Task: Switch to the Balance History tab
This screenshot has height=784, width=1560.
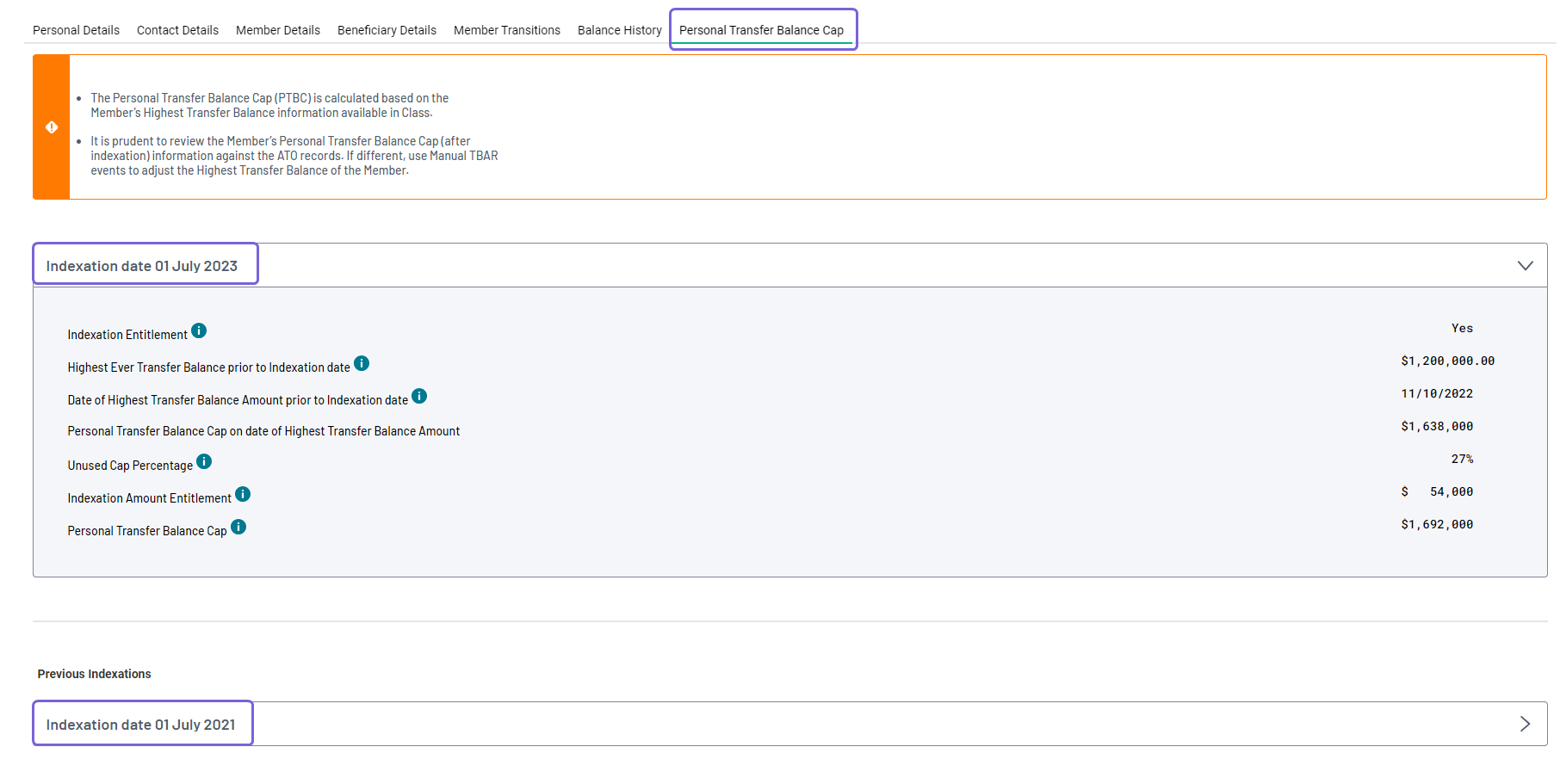Action: click(x=619, y=29)
